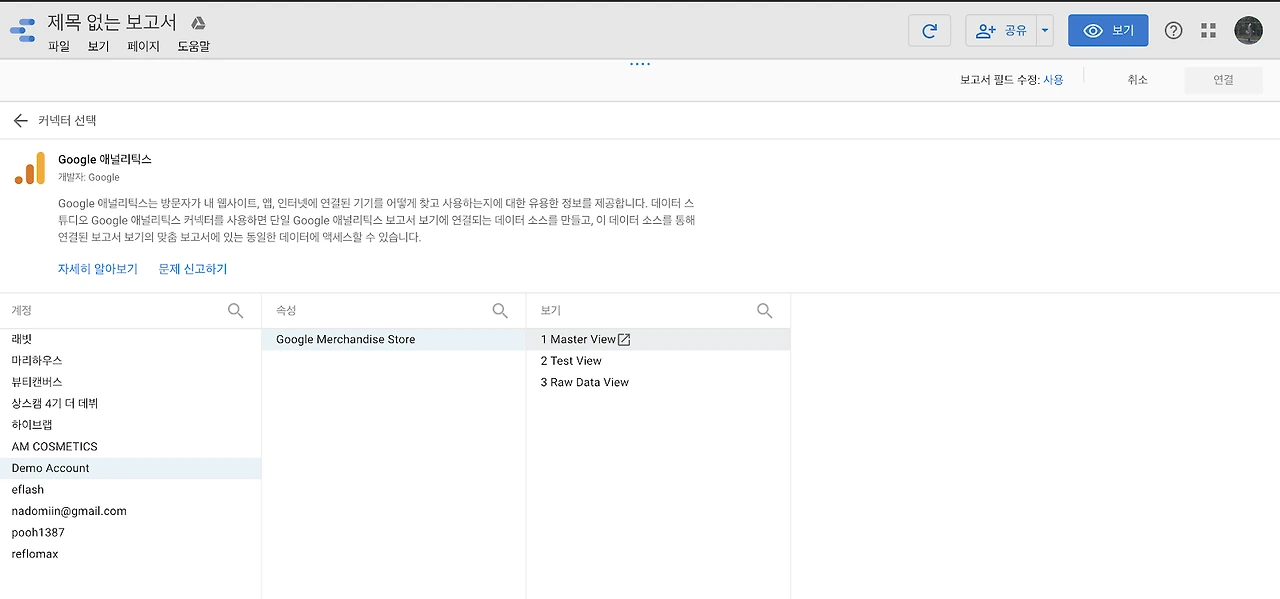Select the 상스캠 4기 더 데뷔 account
The image size is (1280, 599).
point(130,404)
